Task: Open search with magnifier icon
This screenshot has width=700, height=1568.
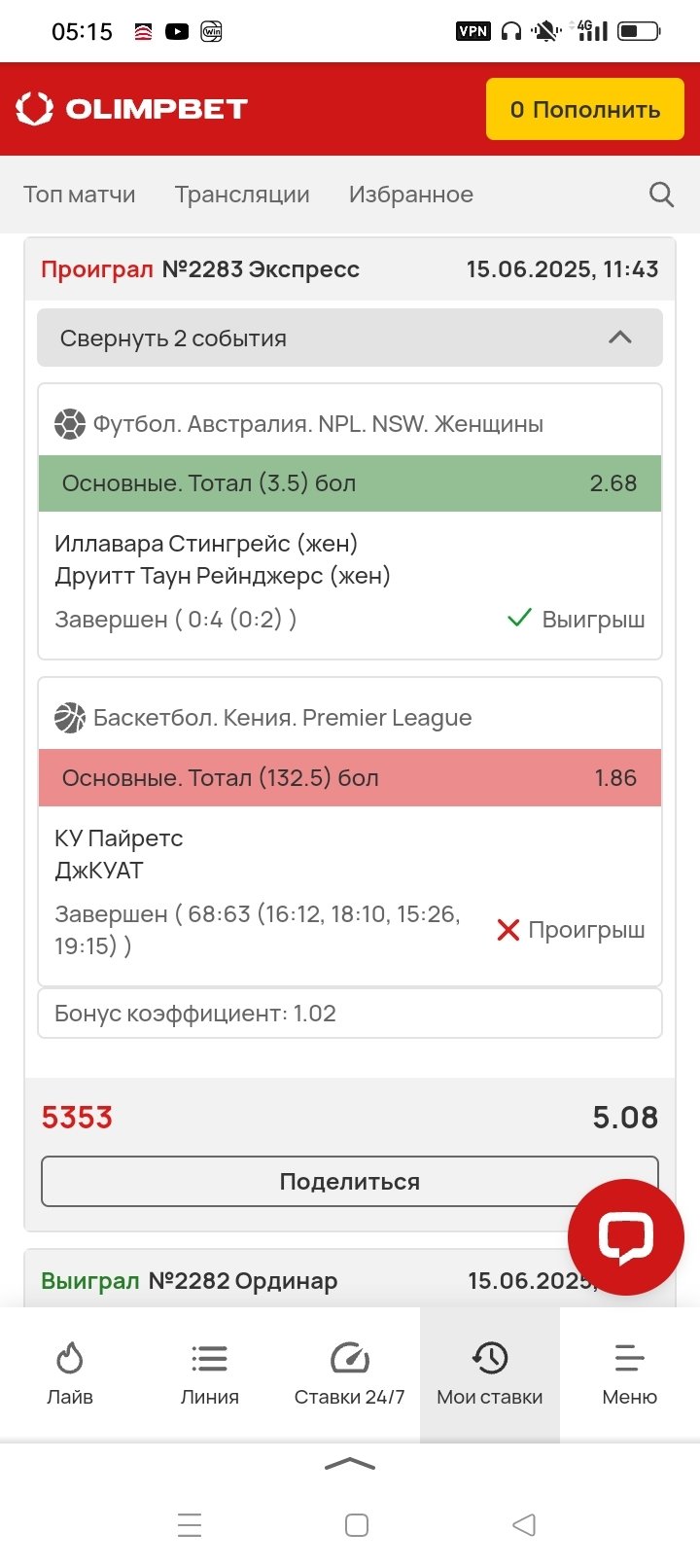Action: 661,195
